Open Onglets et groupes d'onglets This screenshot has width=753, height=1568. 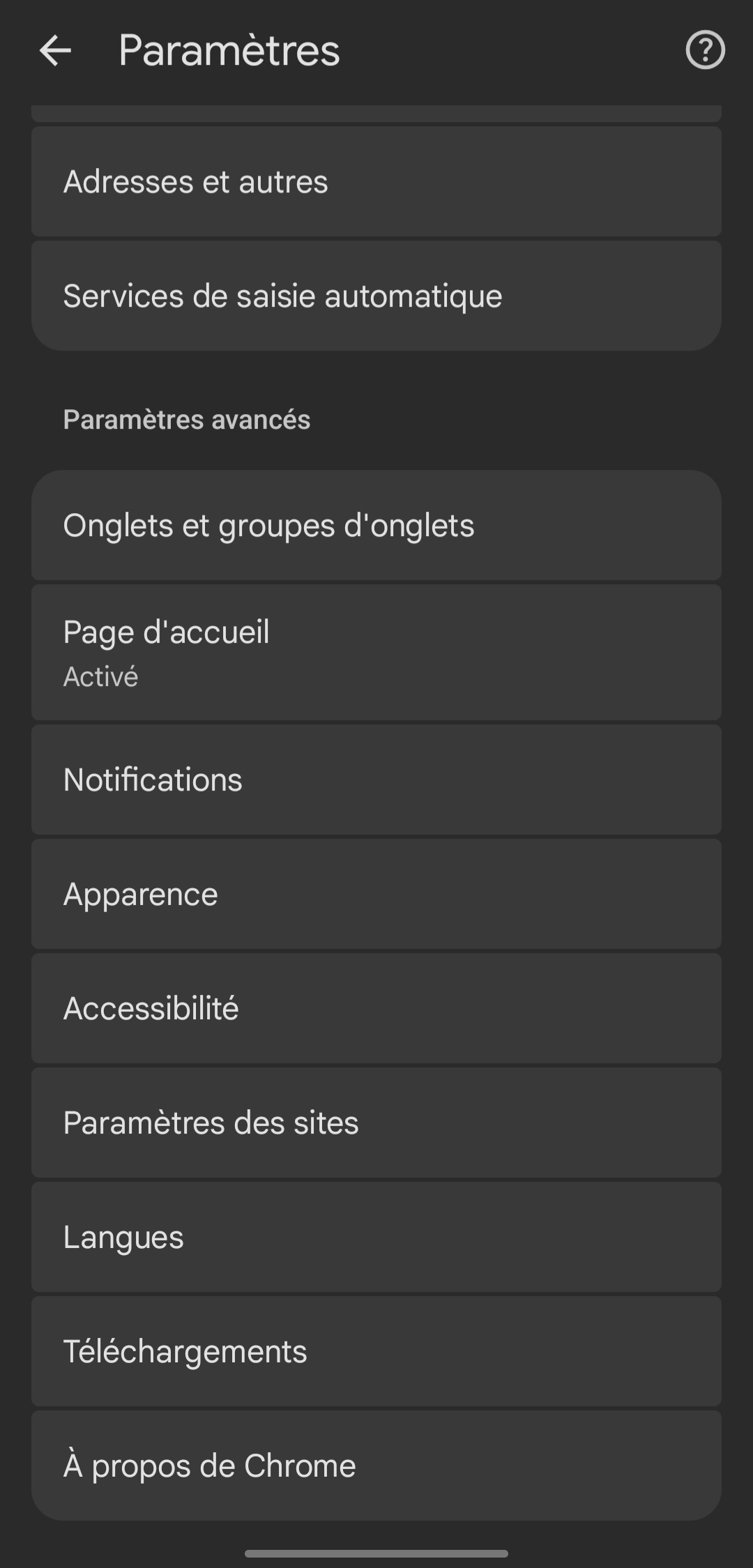point(376,525)
